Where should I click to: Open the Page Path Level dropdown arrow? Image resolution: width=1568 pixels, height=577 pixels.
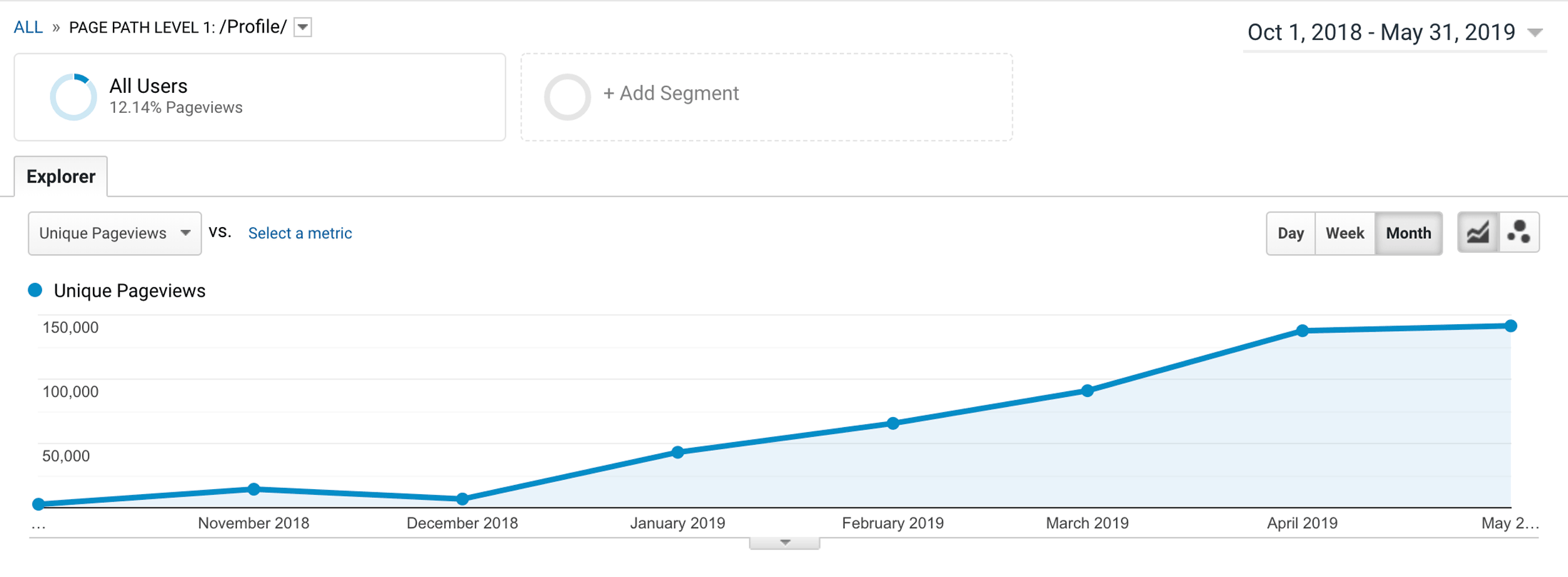(x=303, y=28)
